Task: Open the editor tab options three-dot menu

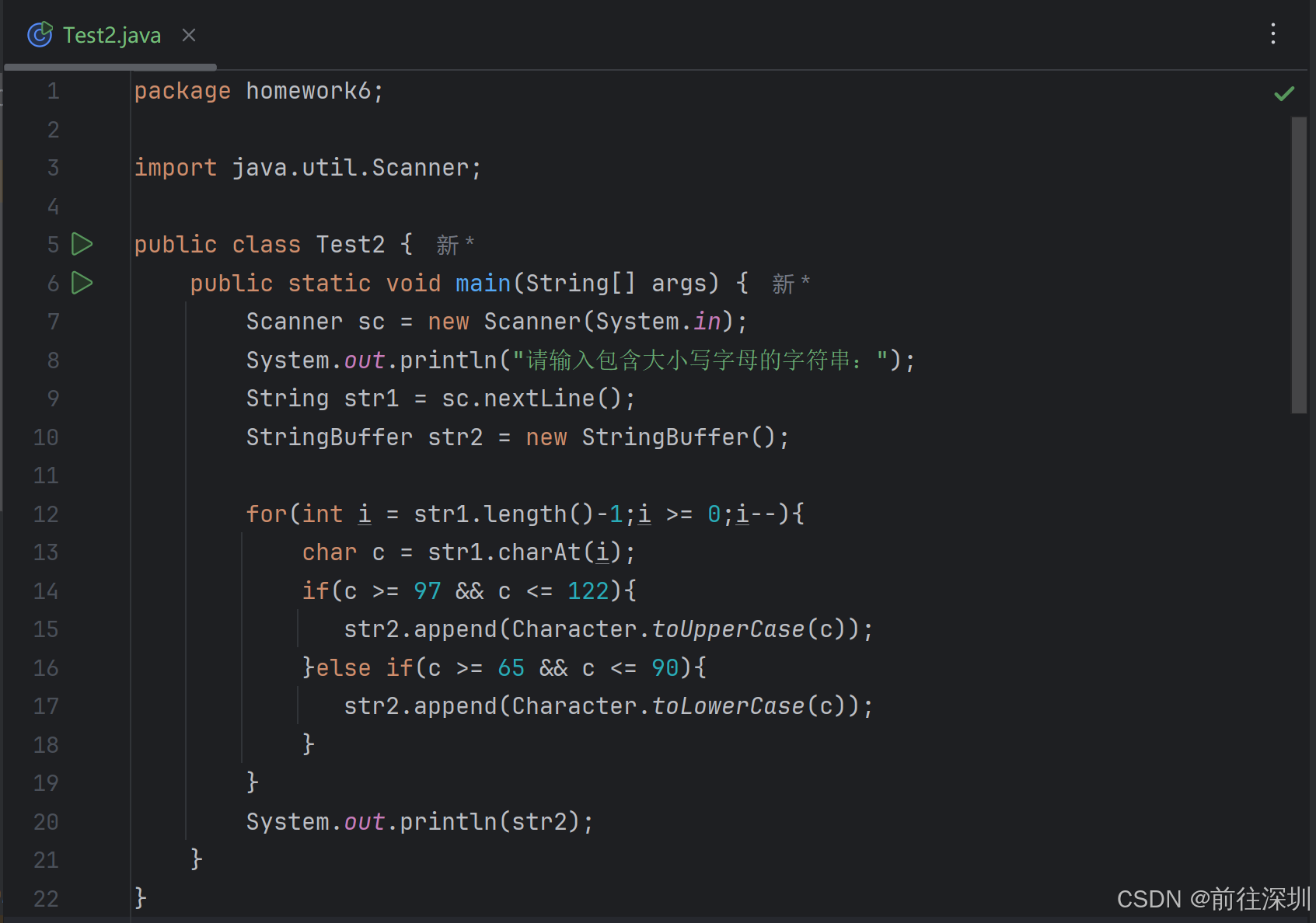Action: click(1272, 33)
